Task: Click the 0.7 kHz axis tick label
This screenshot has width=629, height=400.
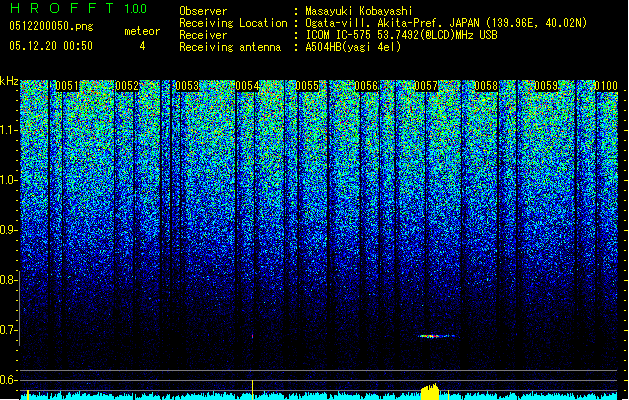Action: point(7,330)
